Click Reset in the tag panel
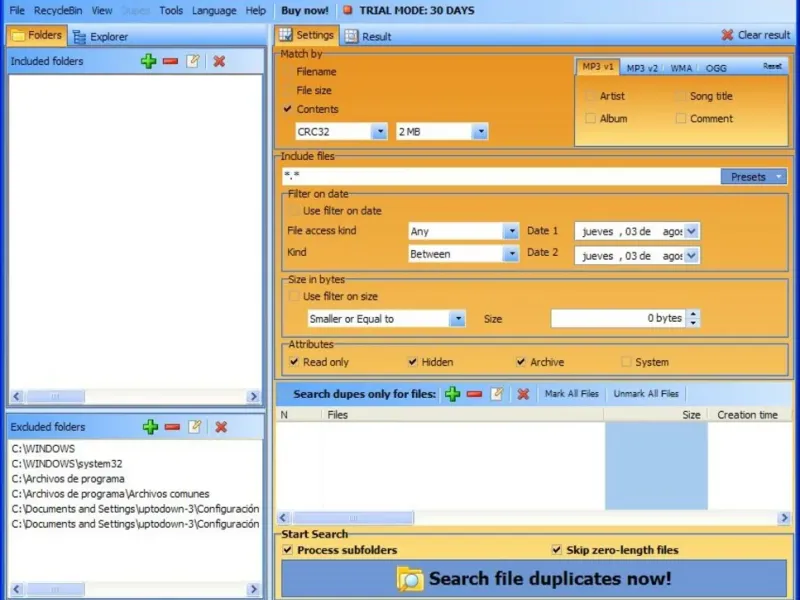 click(772, 66)
